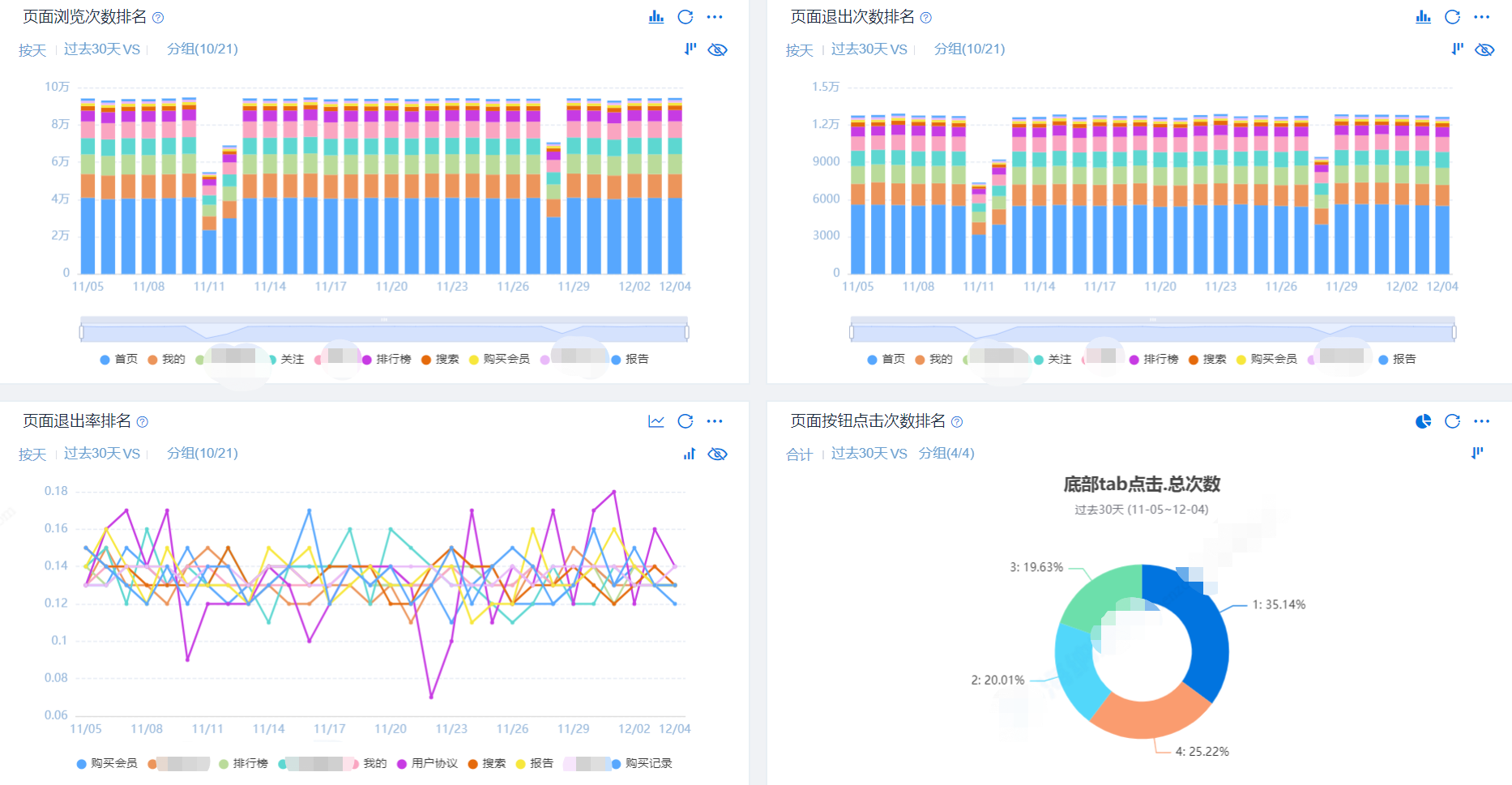
Task: Toggle 购买记录 legend in 页面退出率排名 chart
Action: coord(642,764)
